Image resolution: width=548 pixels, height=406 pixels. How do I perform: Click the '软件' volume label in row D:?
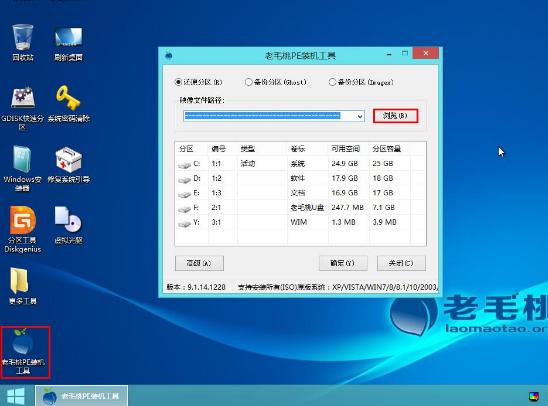click(298, 178)
